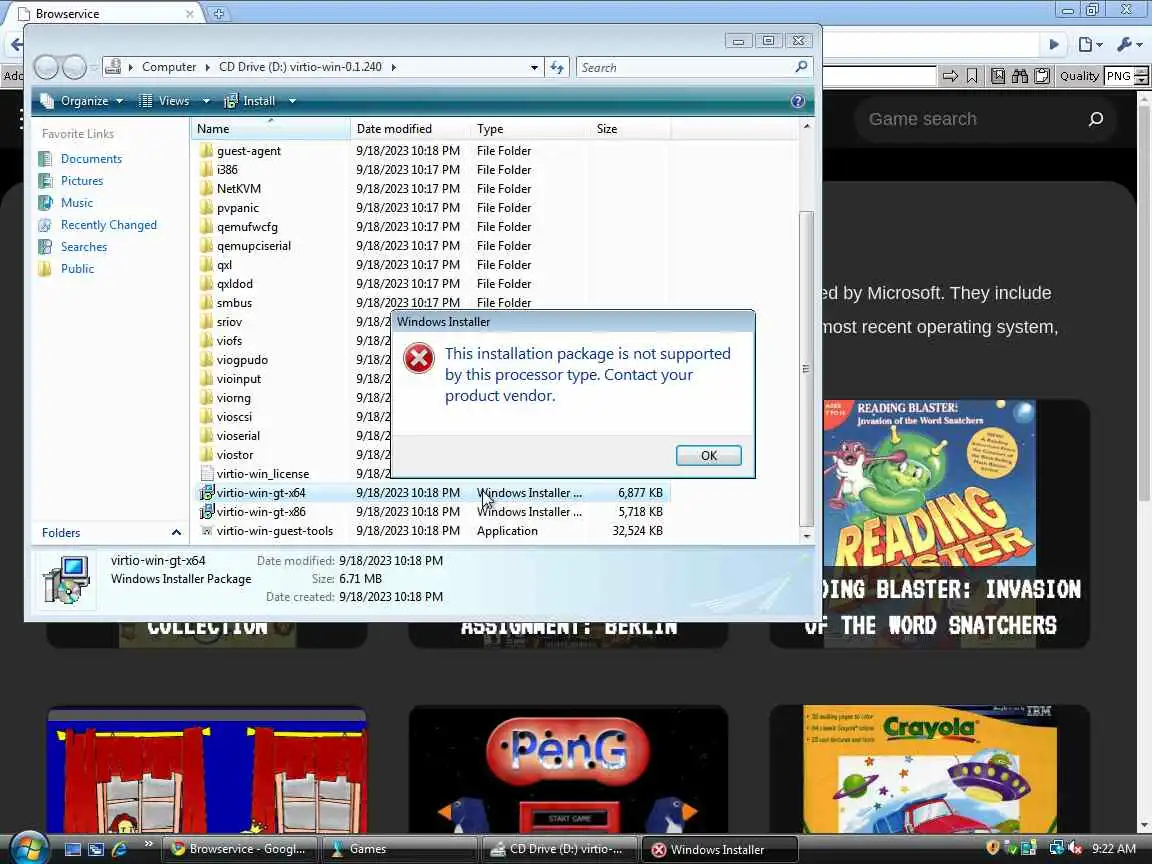1152x864 pixels.
Task: Click the Internet Explorer quick launch icon
Action: point(119,849)
